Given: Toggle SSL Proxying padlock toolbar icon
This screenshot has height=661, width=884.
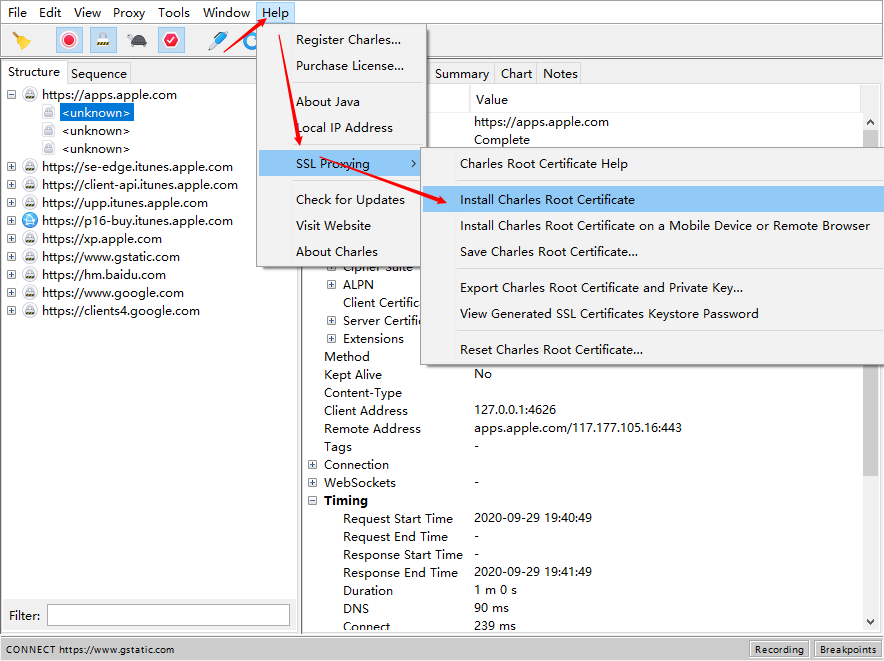Looking at the screenshot, I should coord(103,41).
